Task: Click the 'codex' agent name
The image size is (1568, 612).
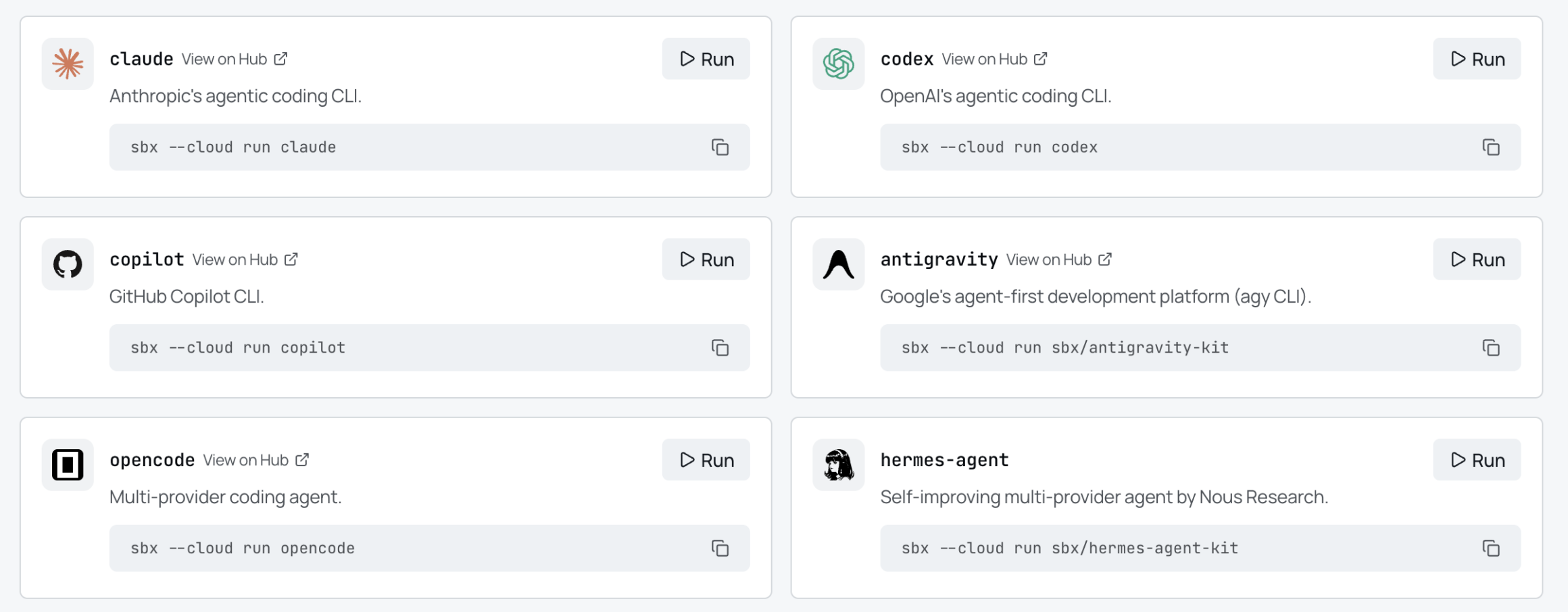Action: (x=907, y=59)
